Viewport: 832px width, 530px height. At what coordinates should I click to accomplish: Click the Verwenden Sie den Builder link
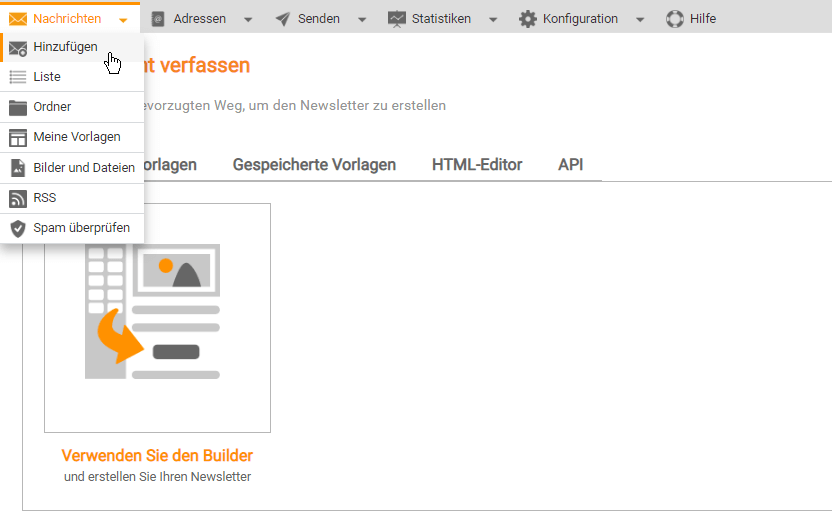point(157,456)
